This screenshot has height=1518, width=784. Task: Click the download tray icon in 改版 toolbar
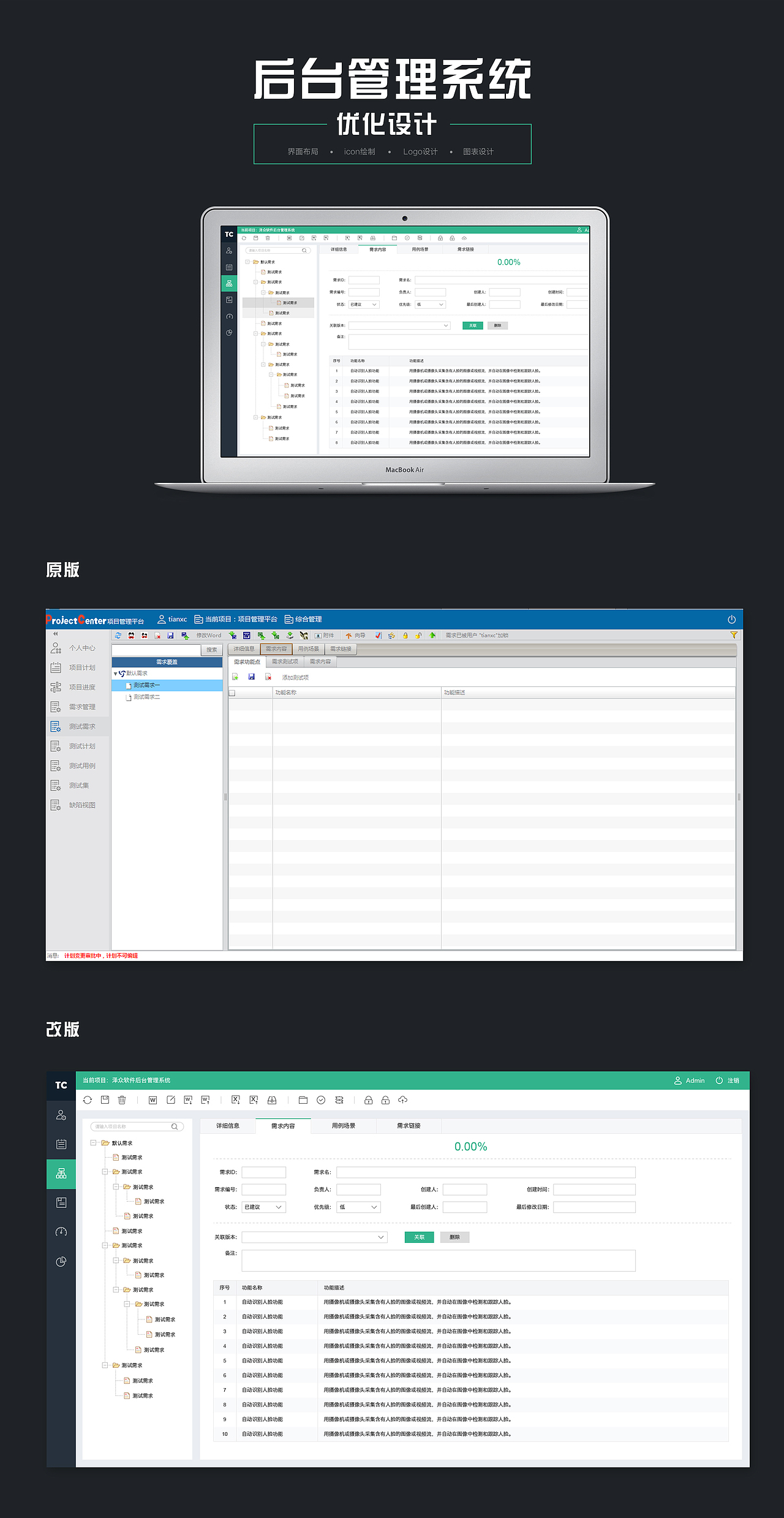tap(272, 1100)
